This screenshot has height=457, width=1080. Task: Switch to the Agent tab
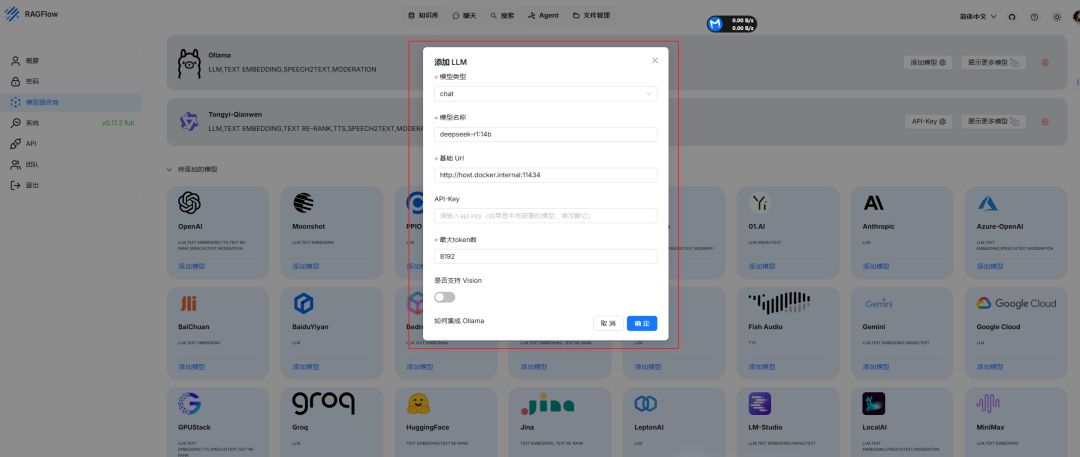(x=543, y=15)
